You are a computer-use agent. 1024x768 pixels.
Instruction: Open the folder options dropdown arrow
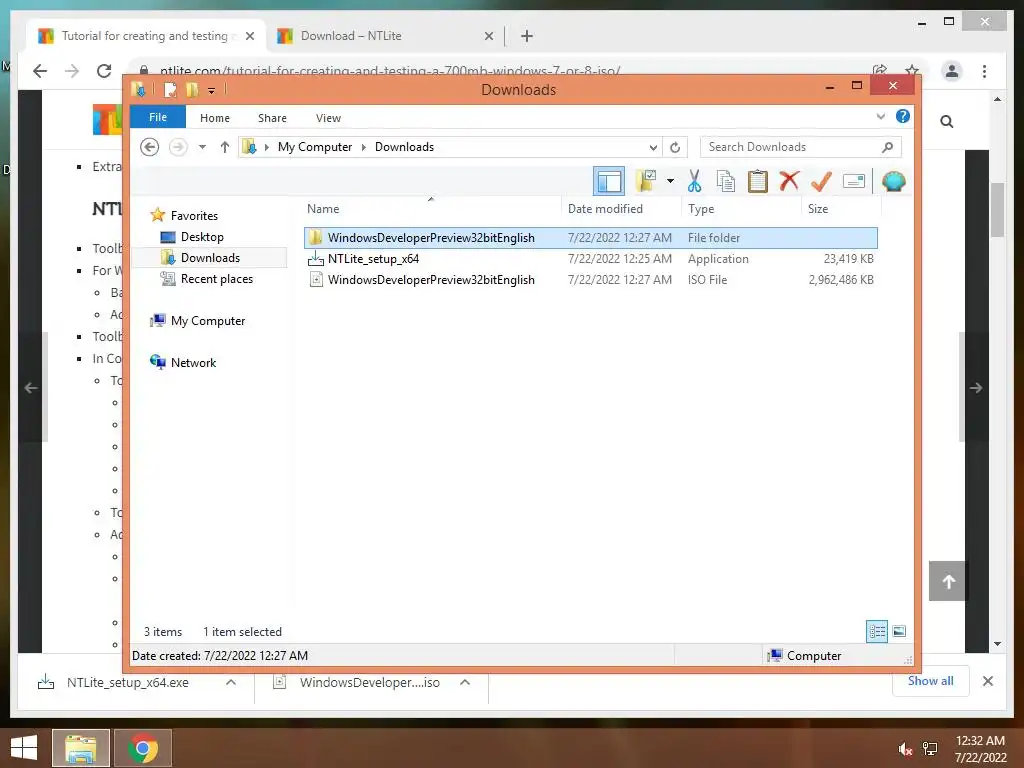(x=670, y=181)
